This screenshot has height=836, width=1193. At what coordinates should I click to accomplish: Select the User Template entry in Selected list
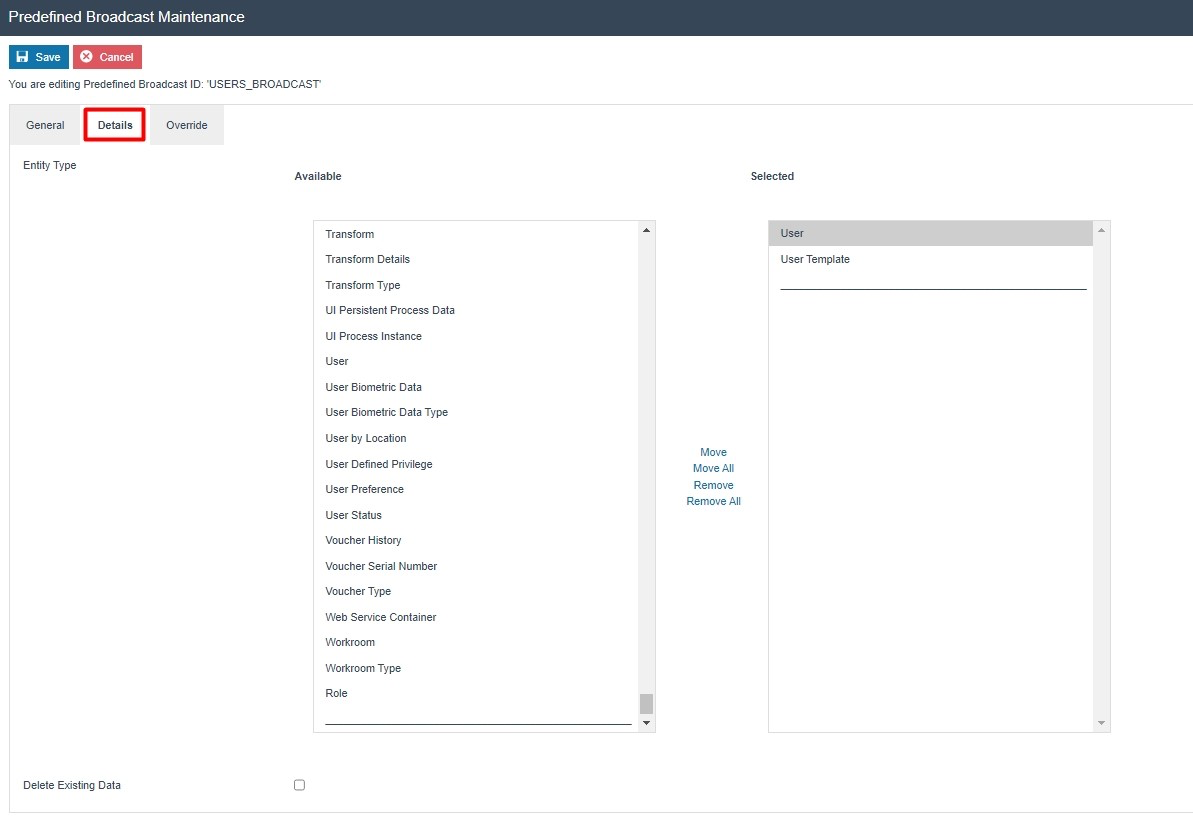tap(815, 259)
